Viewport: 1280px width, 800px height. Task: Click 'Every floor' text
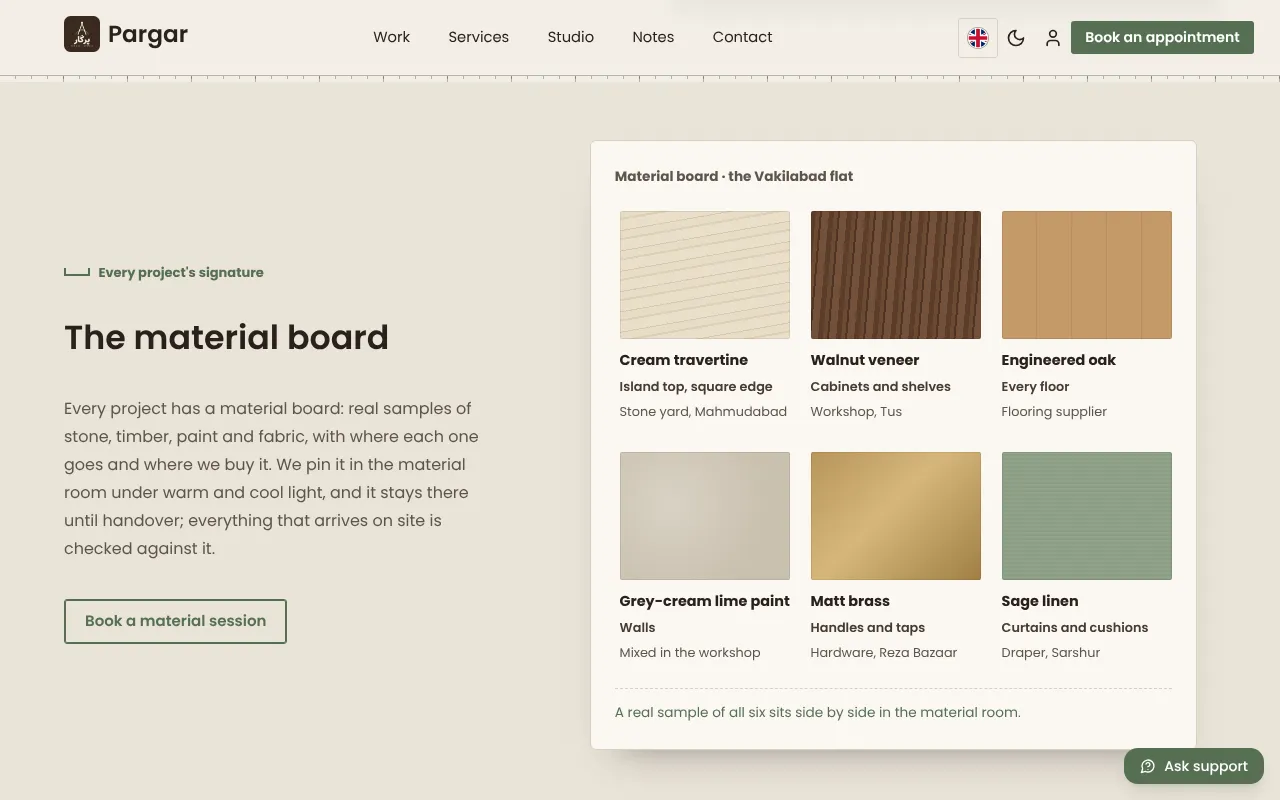[x=1035, y=386]
